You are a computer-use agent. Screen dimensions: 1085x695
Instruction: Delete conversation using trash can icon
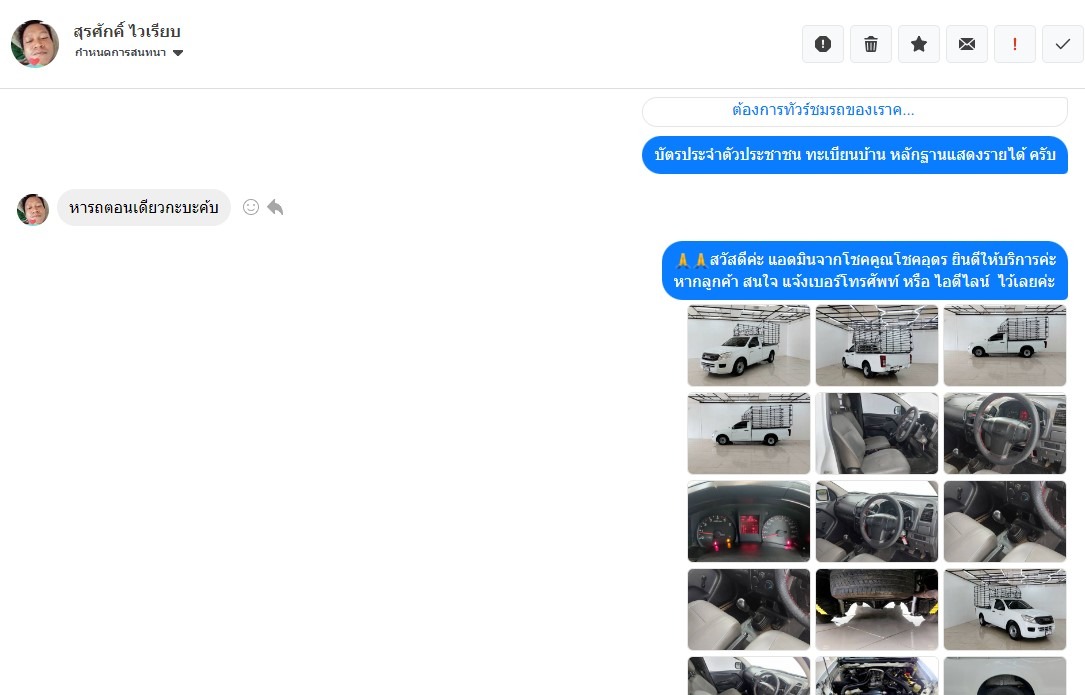pos(870,44)
